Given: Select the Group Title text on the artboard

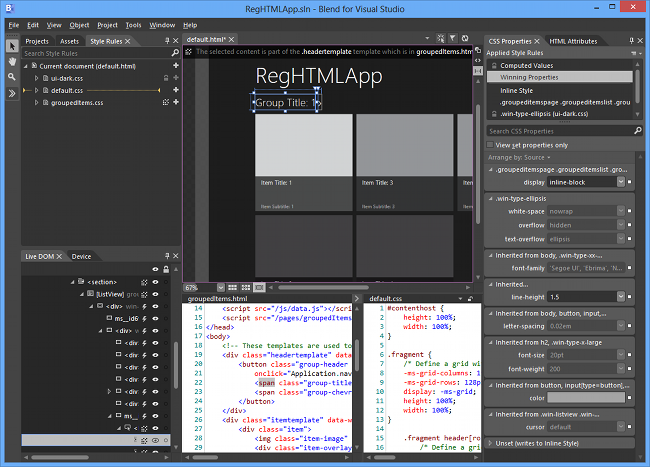Looking at the screenshot, I should pos(285,102).
